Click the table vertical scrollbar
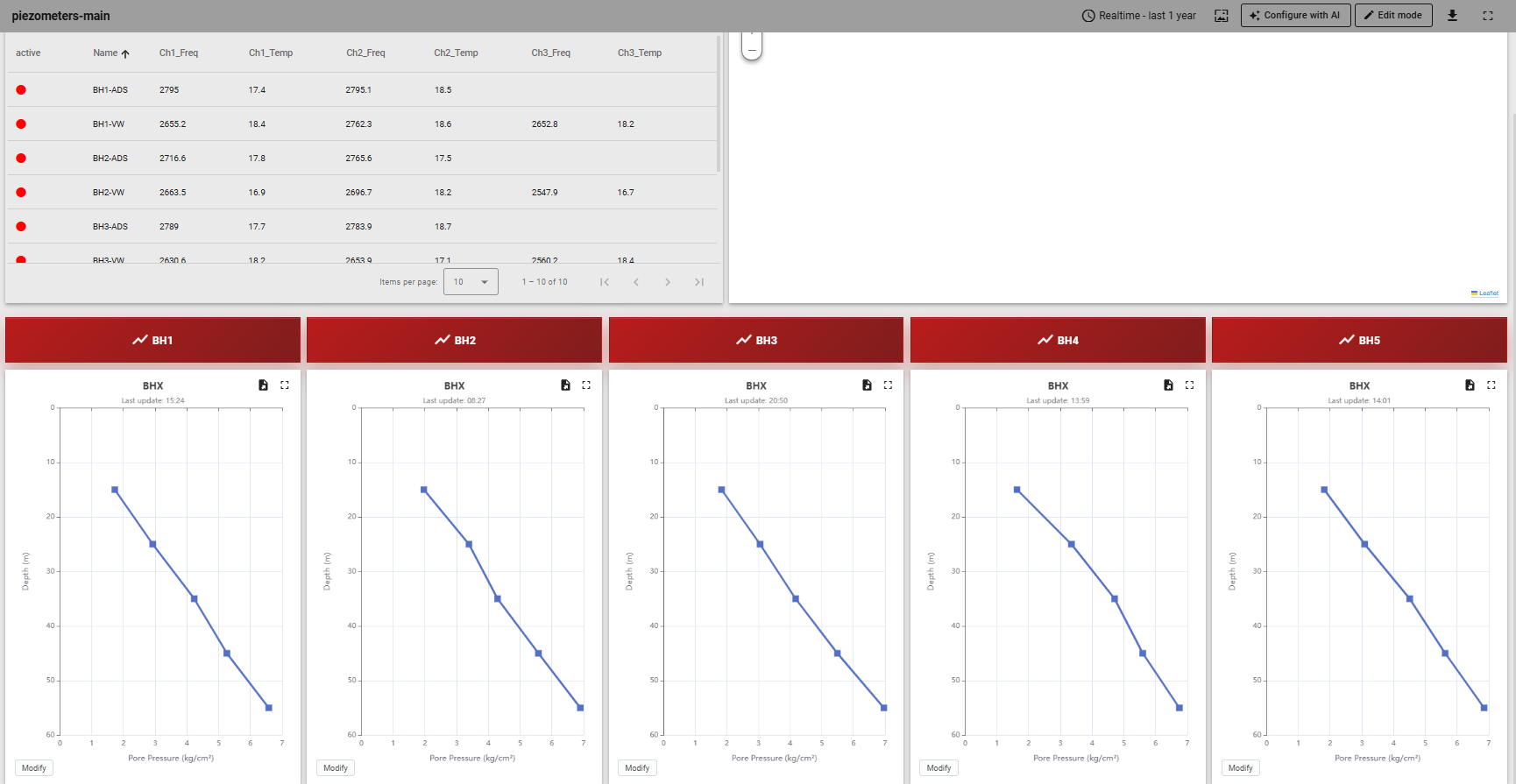Viewport: 1516px width, 784px height. coord(719,103)
